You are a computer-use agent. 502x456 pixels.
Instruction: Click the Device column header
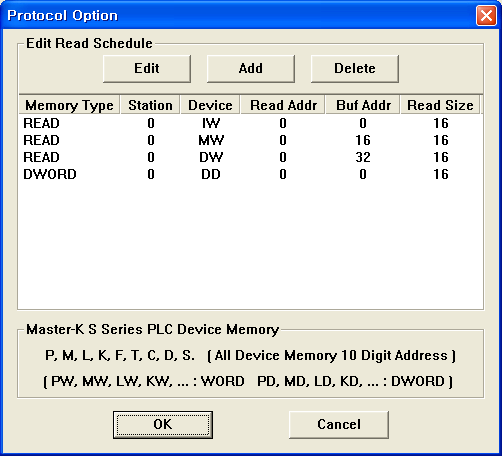coord(210,105)
